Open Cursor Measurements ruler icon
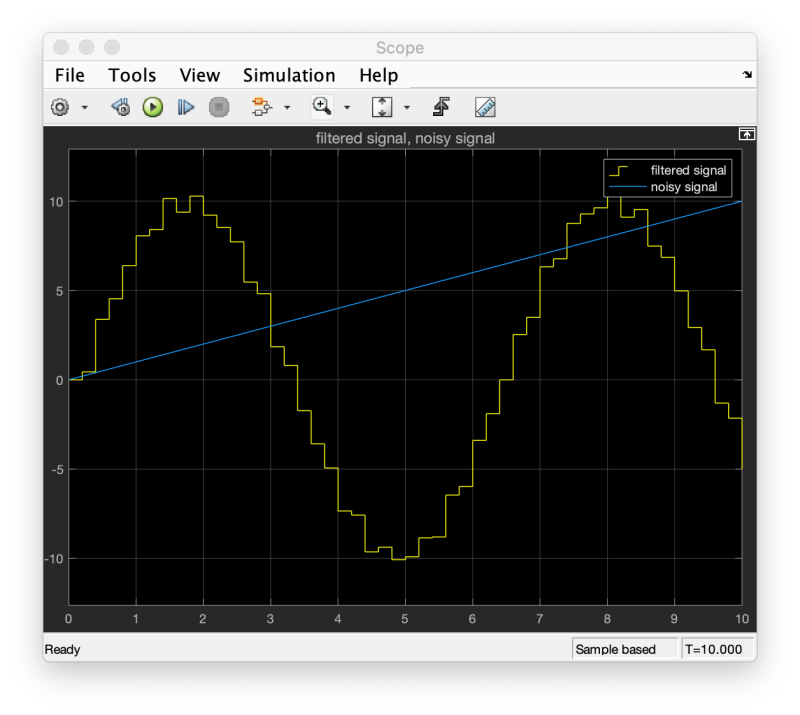800x715 pixels. pos(485,107)
